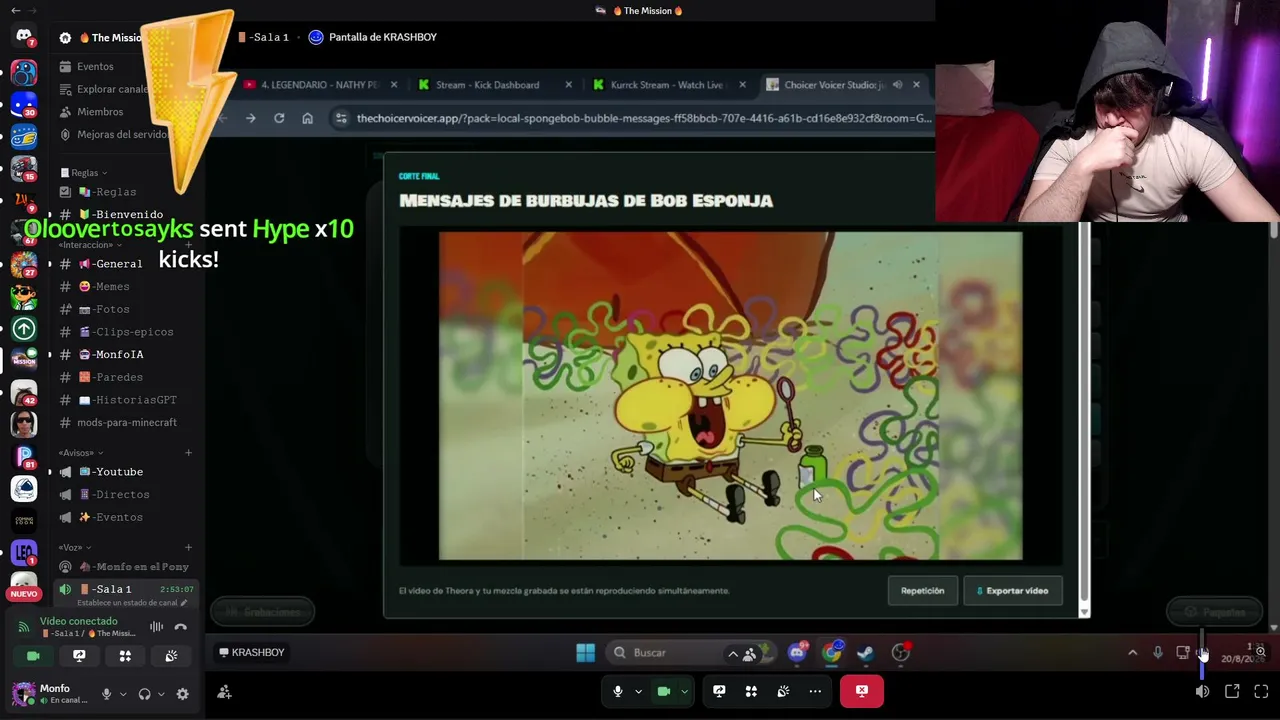Disconnect from the voice channel
This screenshot has height=720, width=1280.
[180, 627]
